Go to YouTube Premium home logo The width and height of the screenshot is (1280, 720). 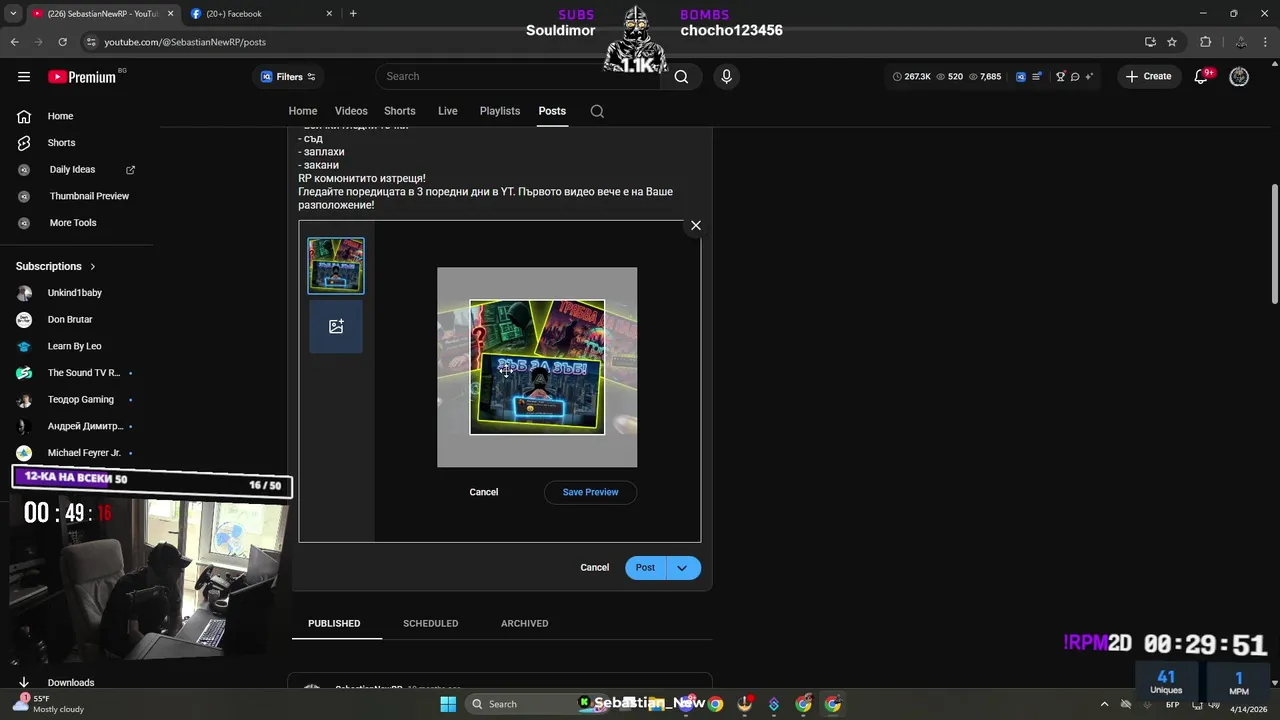[x=82, y=77]
